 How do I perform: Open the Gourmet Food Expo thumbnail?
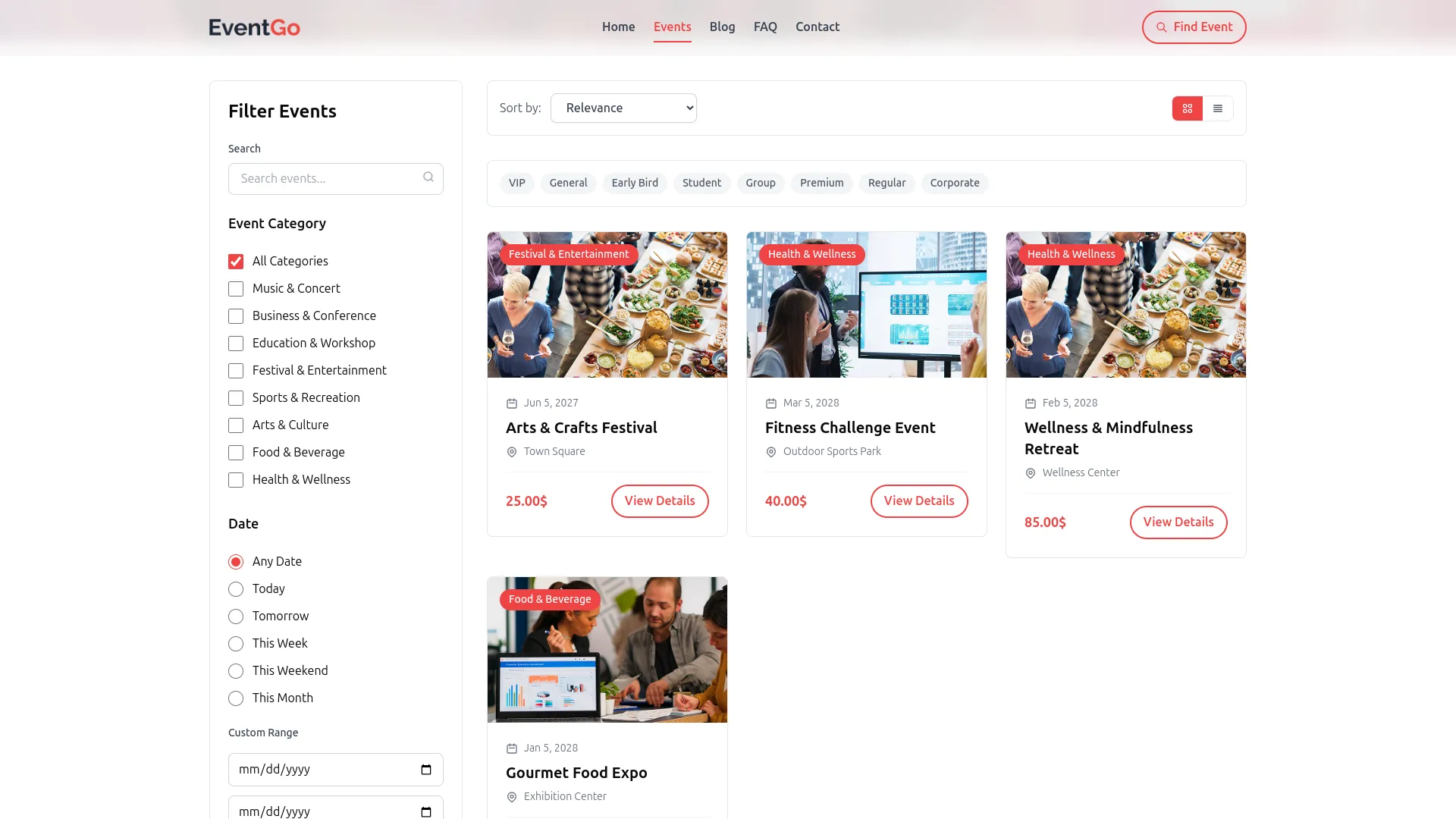tap(607, 650)
